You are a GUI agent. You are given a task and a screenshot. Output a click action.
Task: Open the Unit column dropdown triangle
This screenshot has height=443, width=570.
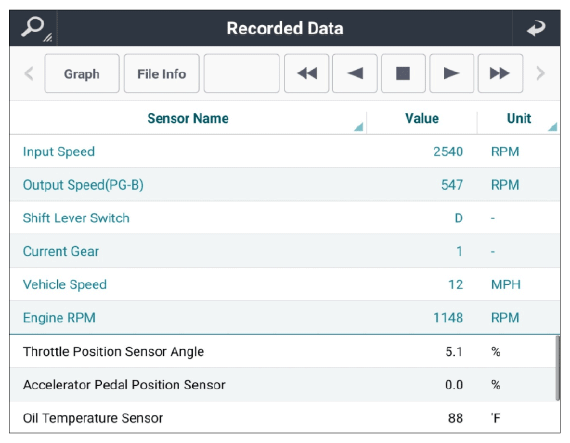point(553,126)
